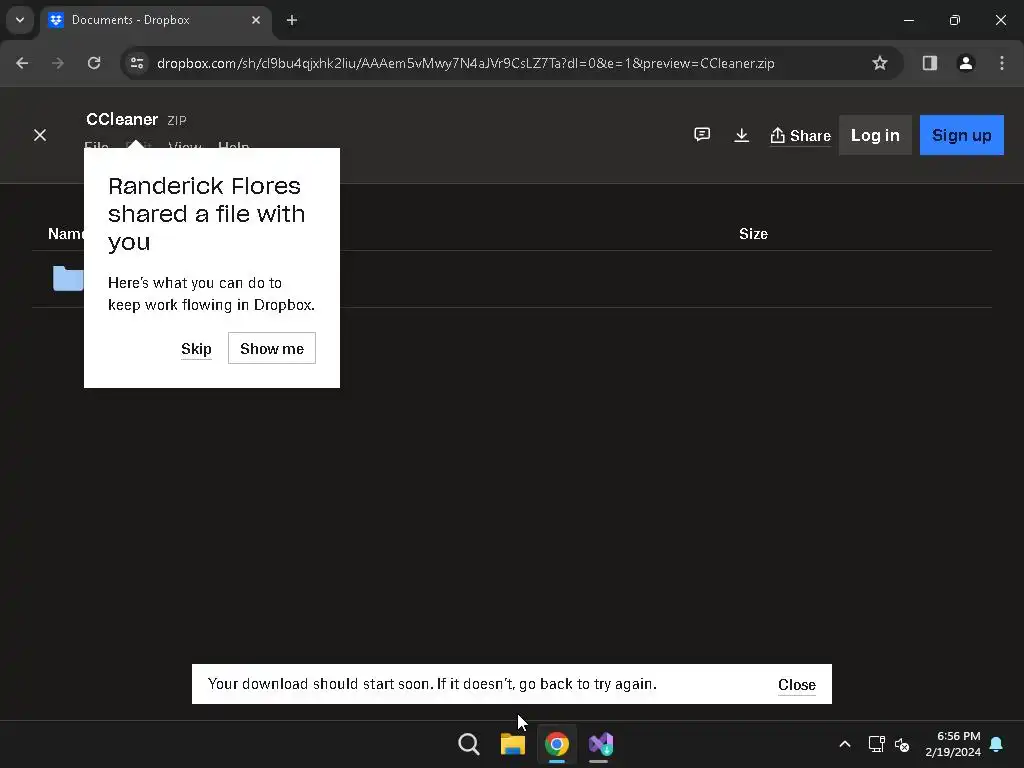View site information icon in address bar

tap(137, 63)
